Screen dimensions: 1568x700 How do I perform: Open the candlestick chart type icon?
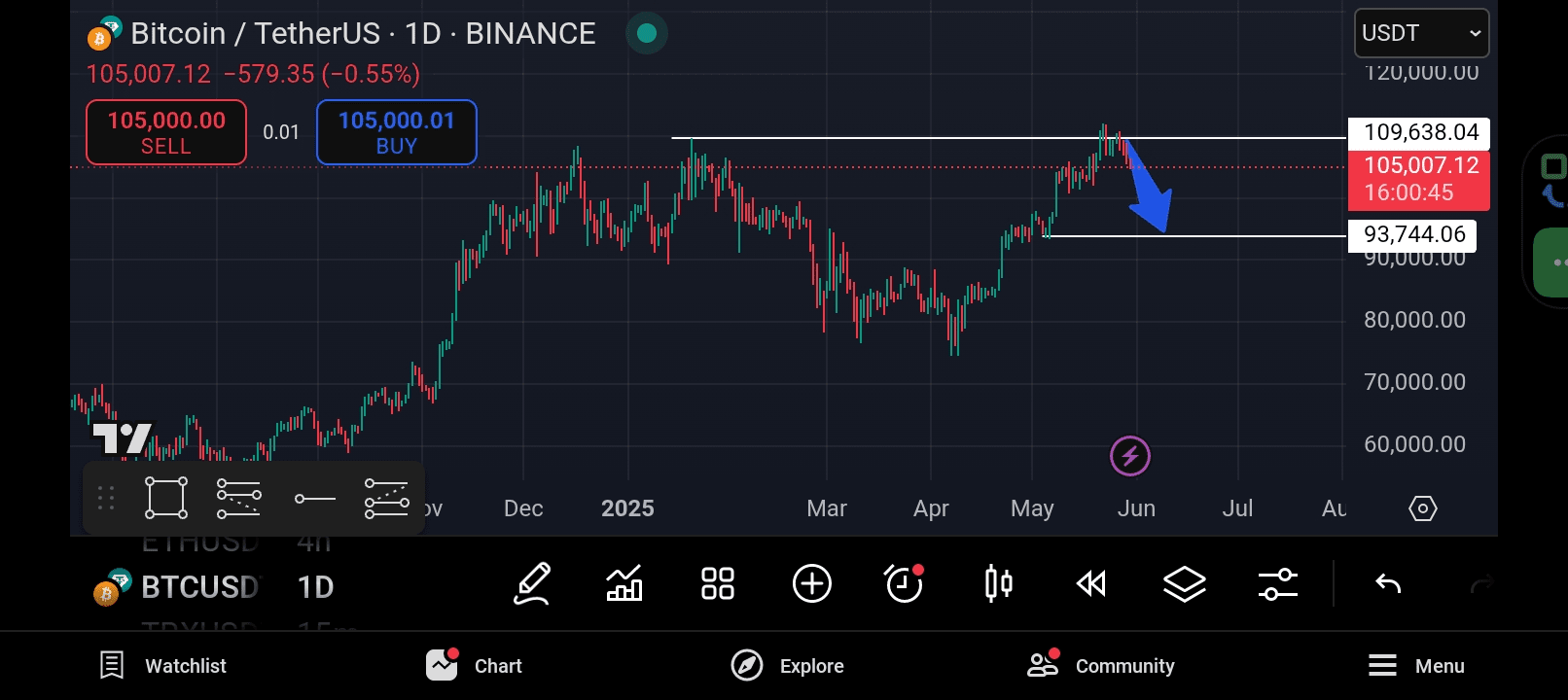[x=998, y=584]
